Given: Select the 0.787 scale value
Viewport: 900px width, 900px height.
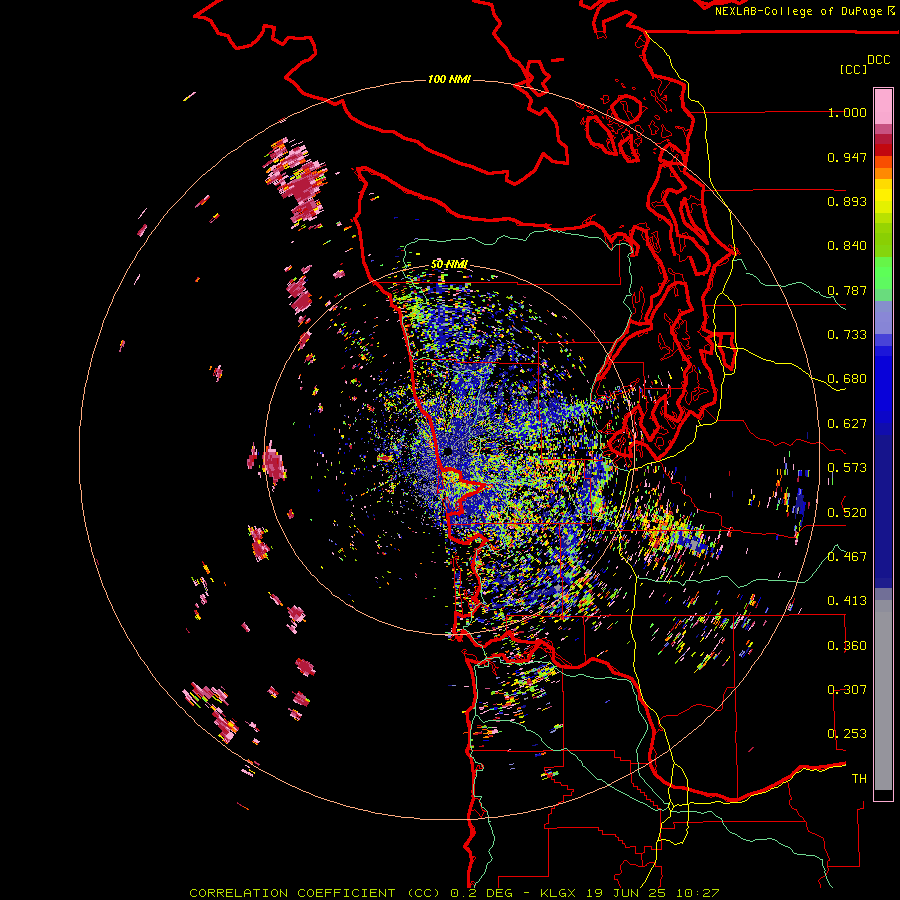Looking at the screenshot, I should (x=847, y=290).
